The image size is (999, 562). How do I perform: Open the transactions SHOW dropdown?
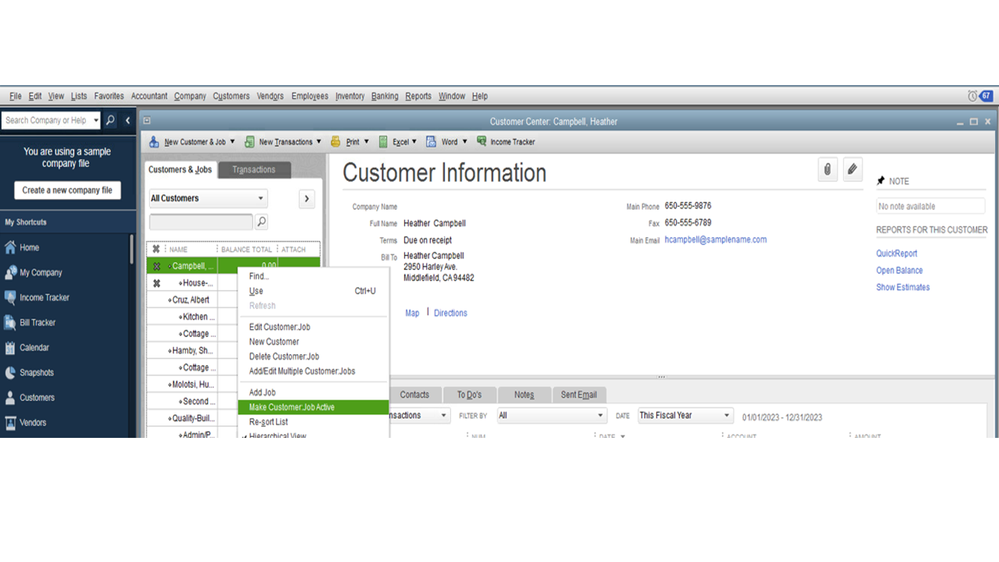[419, 415]
